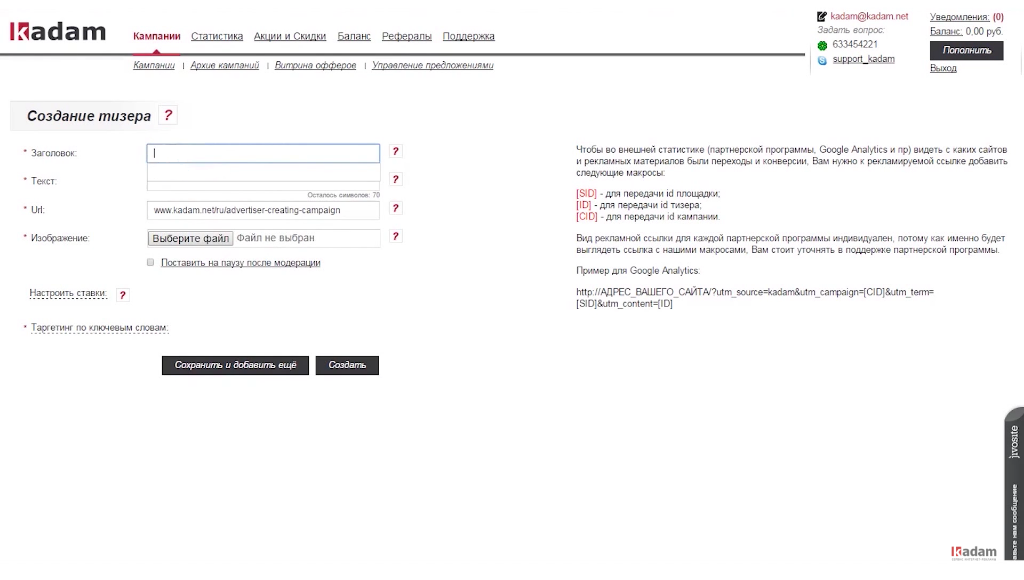Open the Поддержка menu item
Screen dimensions: 1024x580
coord(468,37)
